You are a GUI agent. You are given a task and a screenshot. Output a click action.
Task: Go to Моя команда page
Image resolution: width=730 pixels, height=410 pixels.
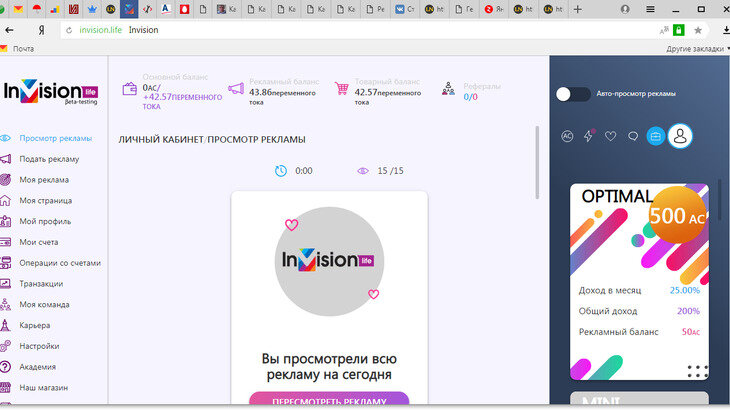44,304
